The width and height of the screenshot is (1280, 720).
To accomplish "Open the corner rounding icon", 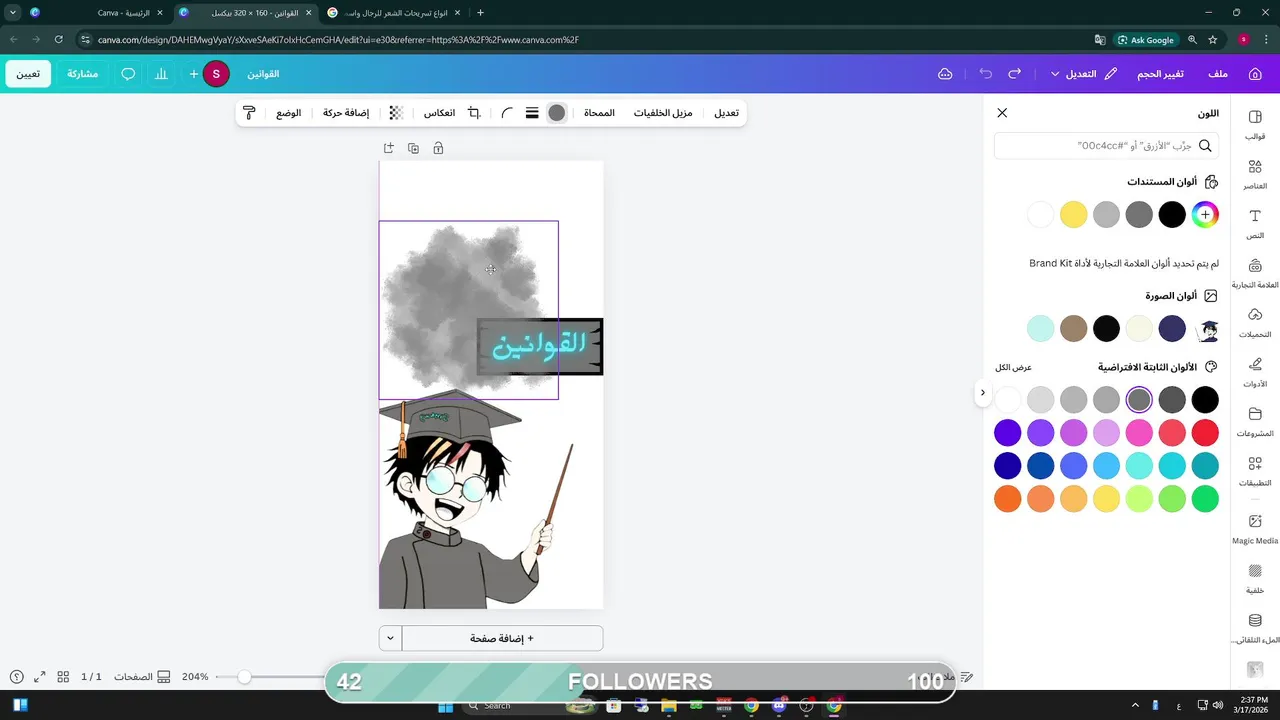I will tap(507, 113).
